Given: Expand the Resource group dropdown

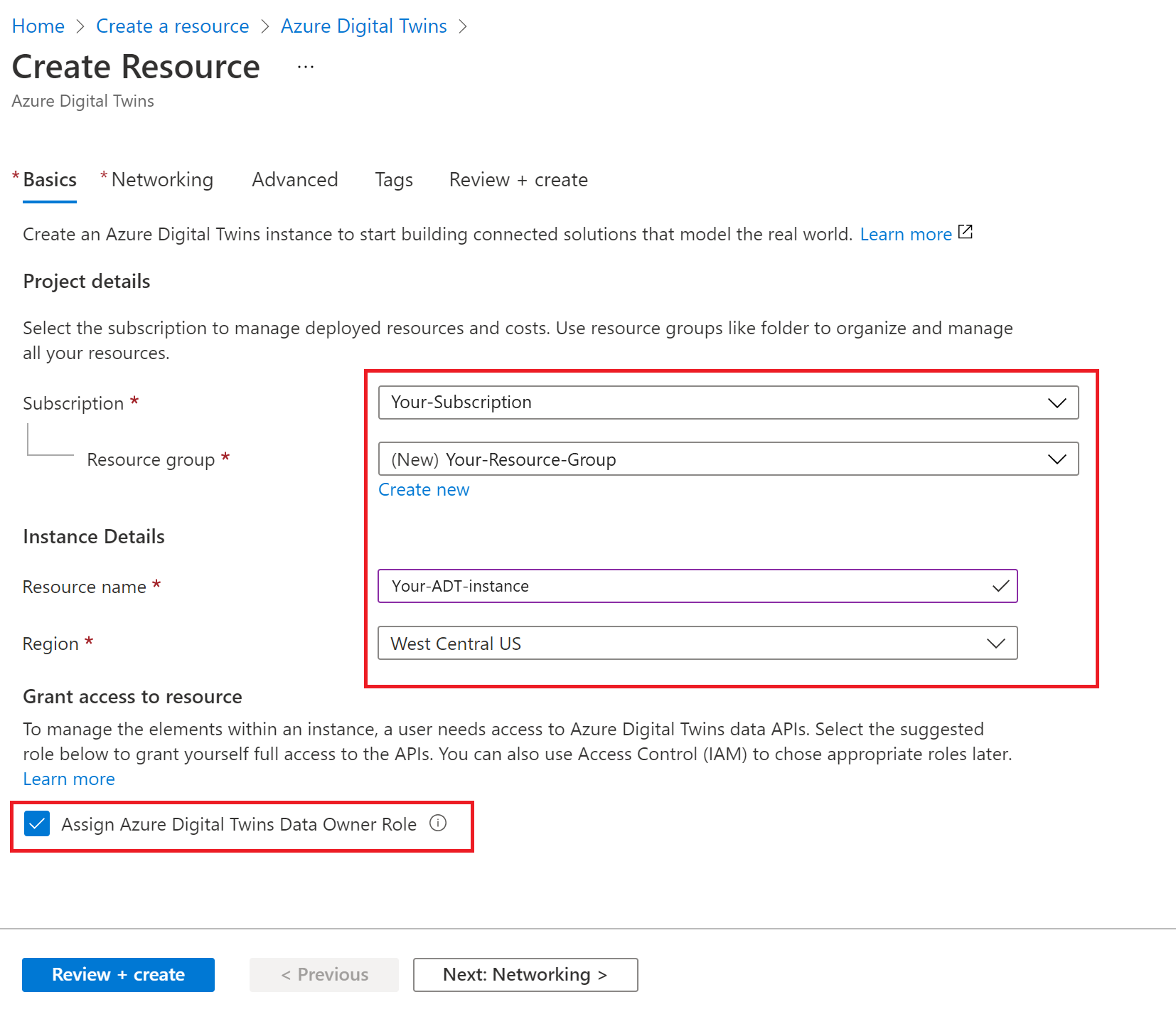Looking at the screenshot, I should point(1057,459).
